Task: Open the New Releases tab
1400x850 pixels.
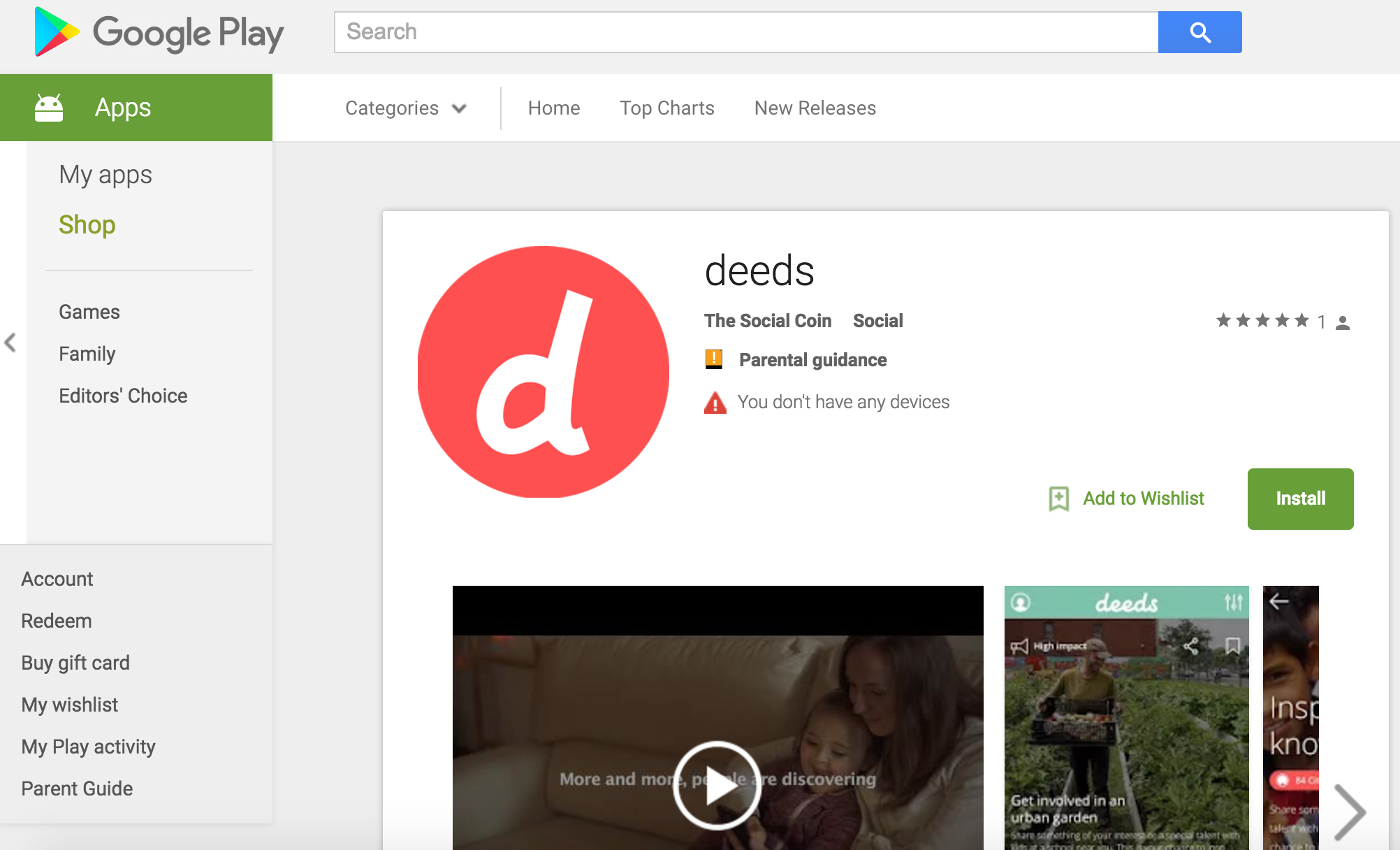Action: pyautogui.click(x=815, y=108)
